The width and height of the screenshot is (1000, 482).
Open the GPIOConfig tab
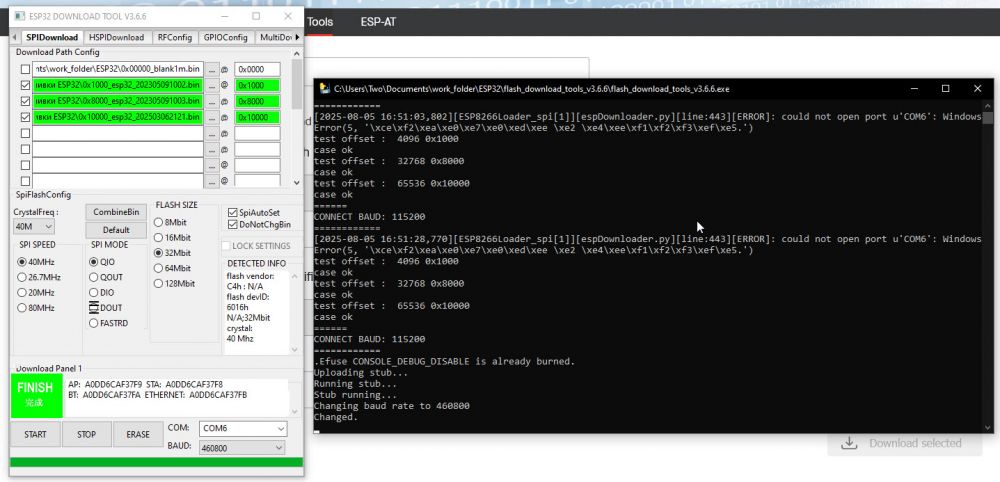[226, 38]
